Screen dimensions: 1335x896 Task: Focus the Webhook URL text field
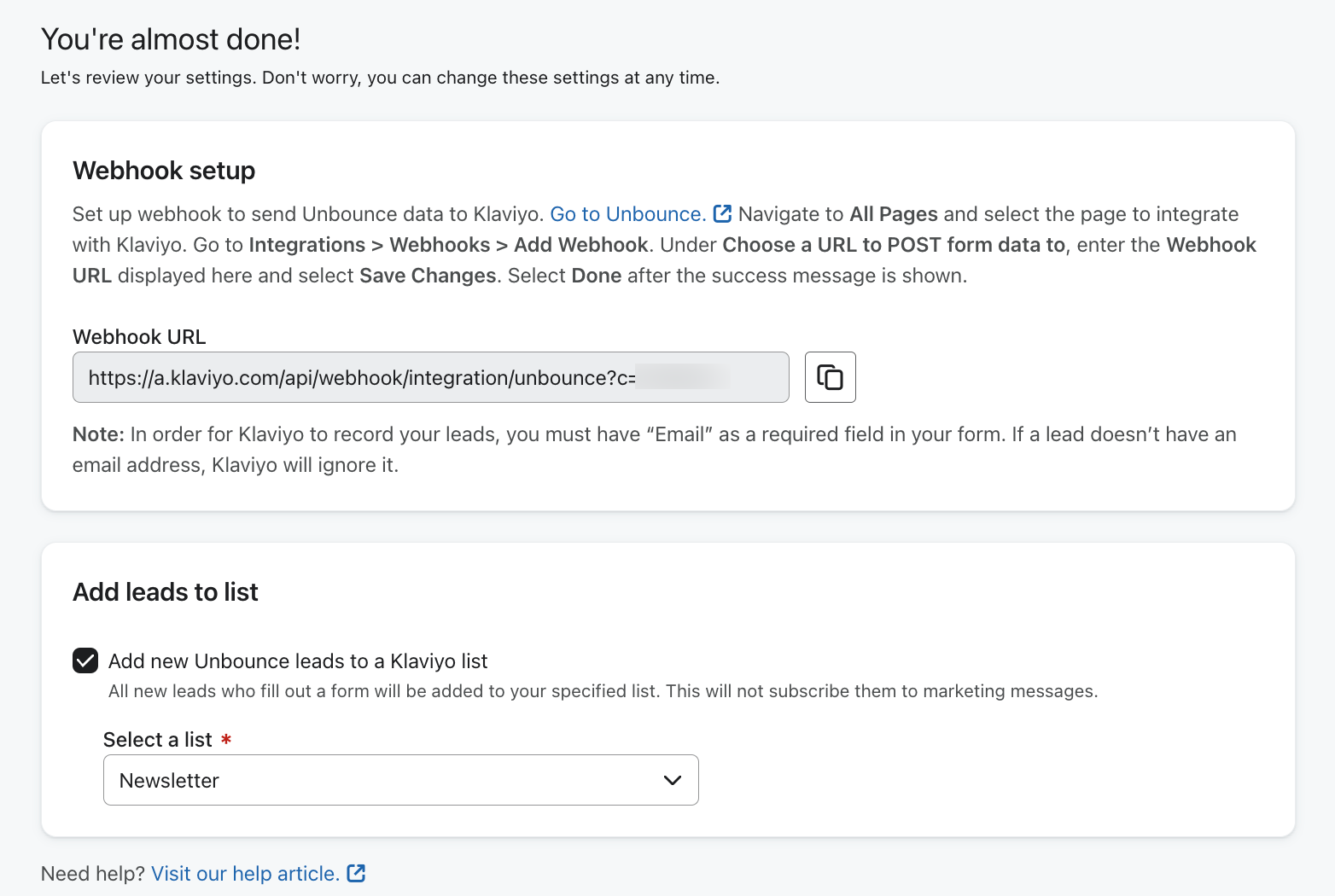pos(359,377)
